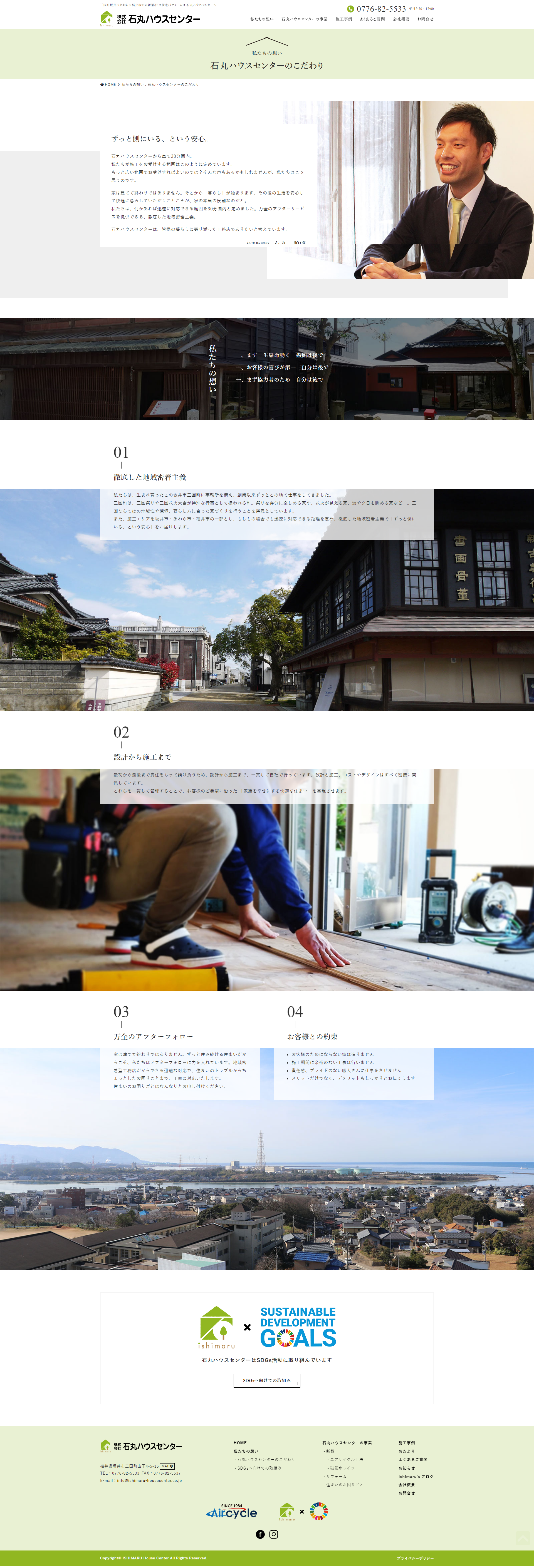Select お問合せ in the top navigation
This screenshot has height=1568, width=534.
pos(425,19)
